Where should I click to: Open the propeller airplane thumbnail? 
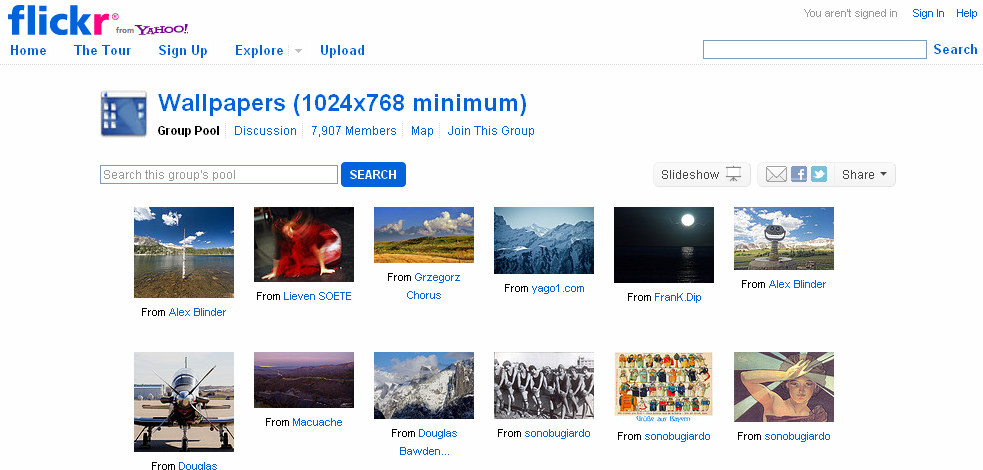click(x=184, y=402)
